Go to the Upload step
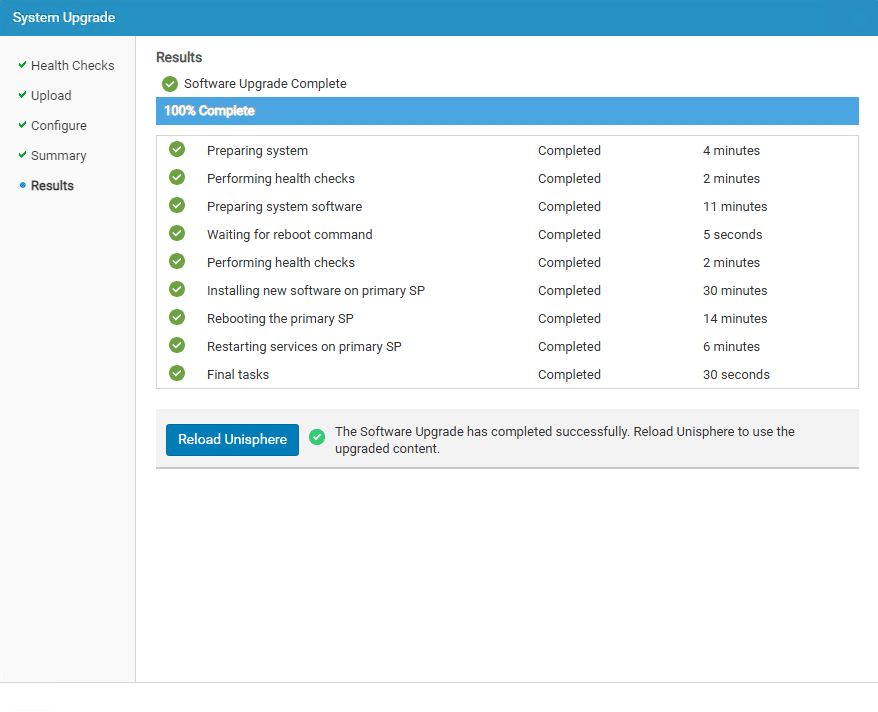 [x=51, y=96]
